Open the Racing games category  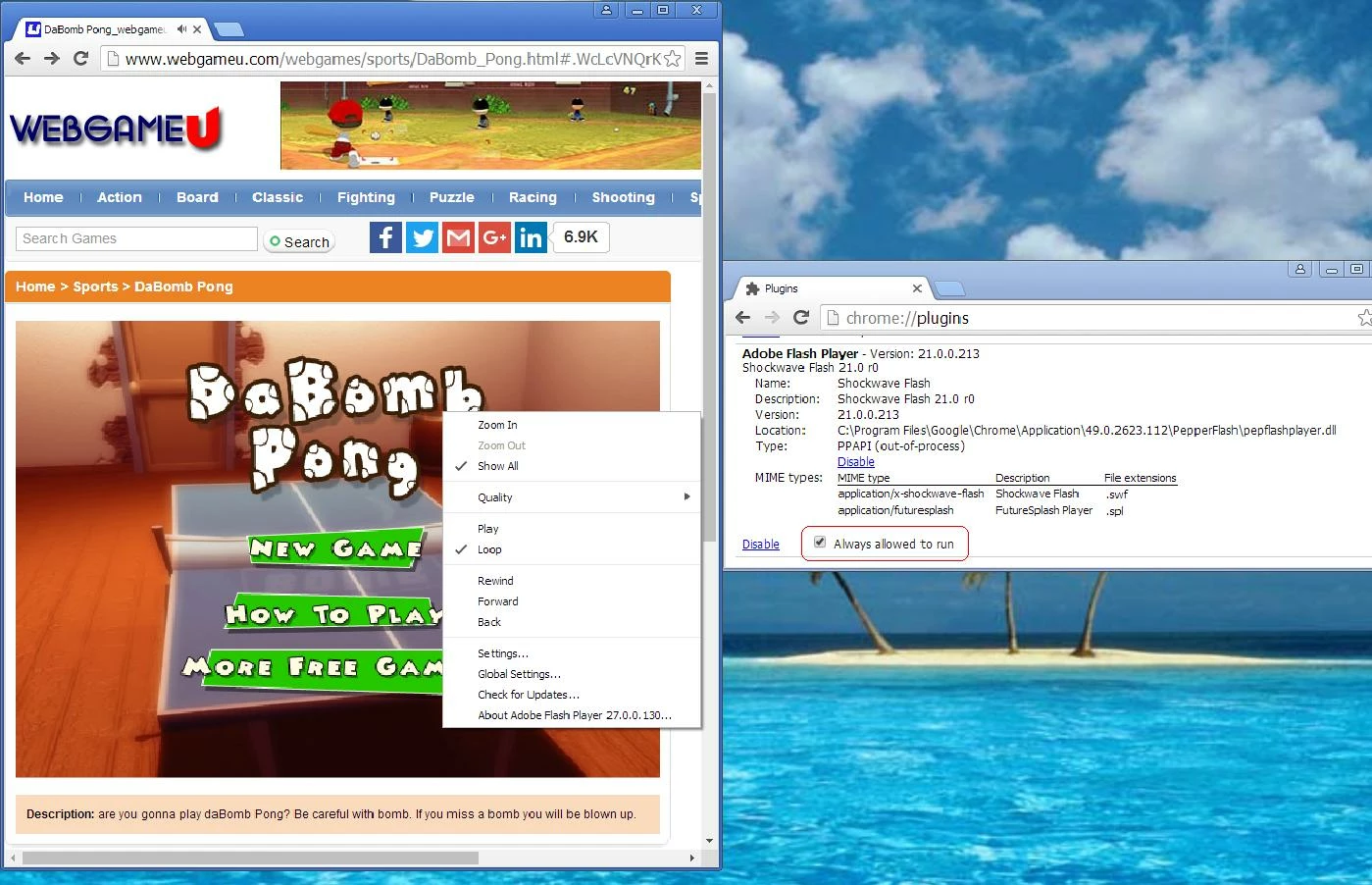click(x=533, y=197)
